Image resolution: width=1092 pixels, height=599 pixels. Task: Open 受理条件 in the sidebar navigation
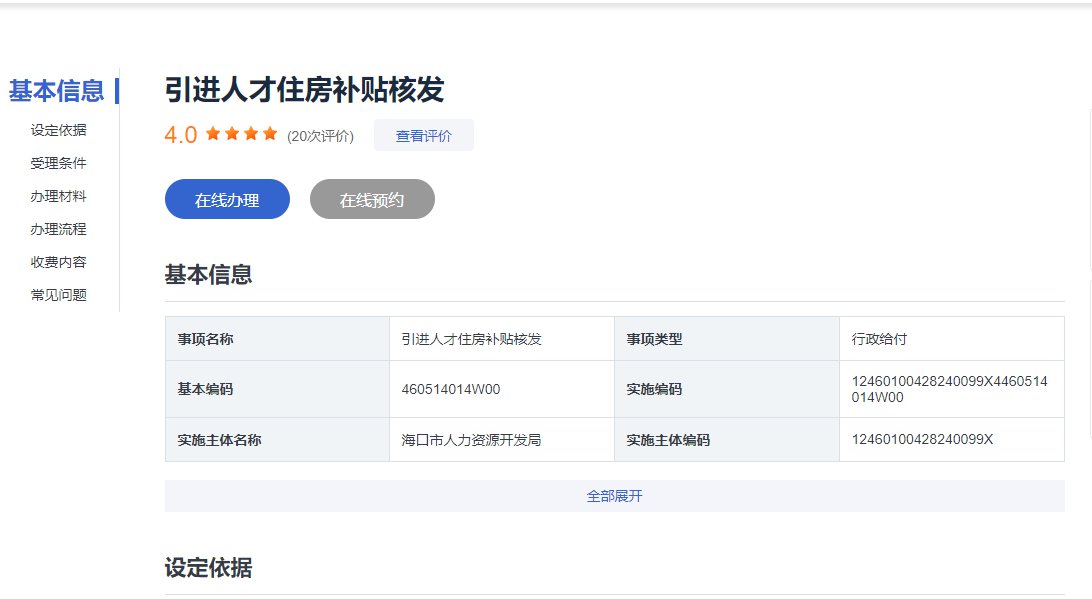pyautogui.click(x=58, y=163)
